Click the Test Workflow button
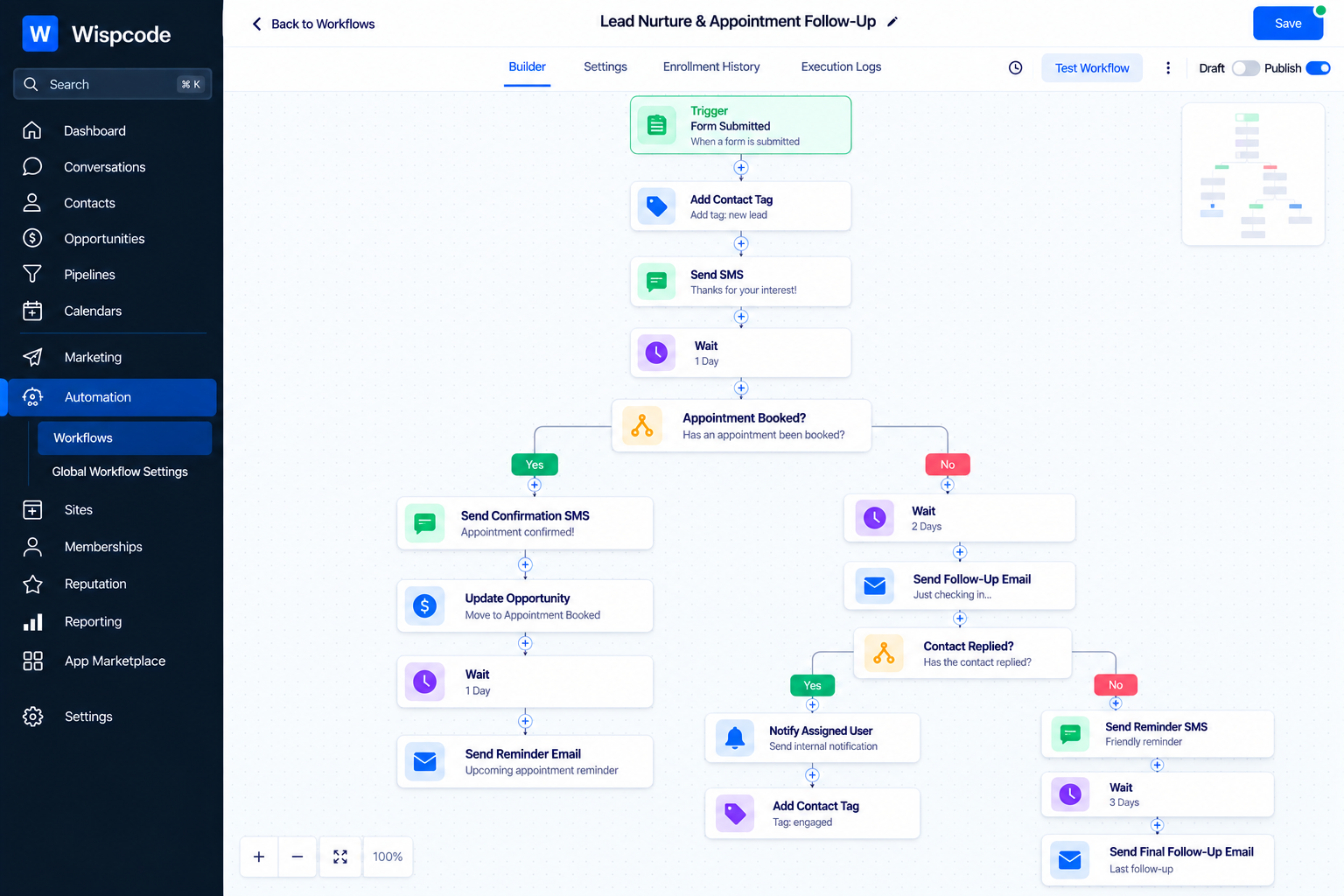 pyautogui.click(x=1092, y=68)
